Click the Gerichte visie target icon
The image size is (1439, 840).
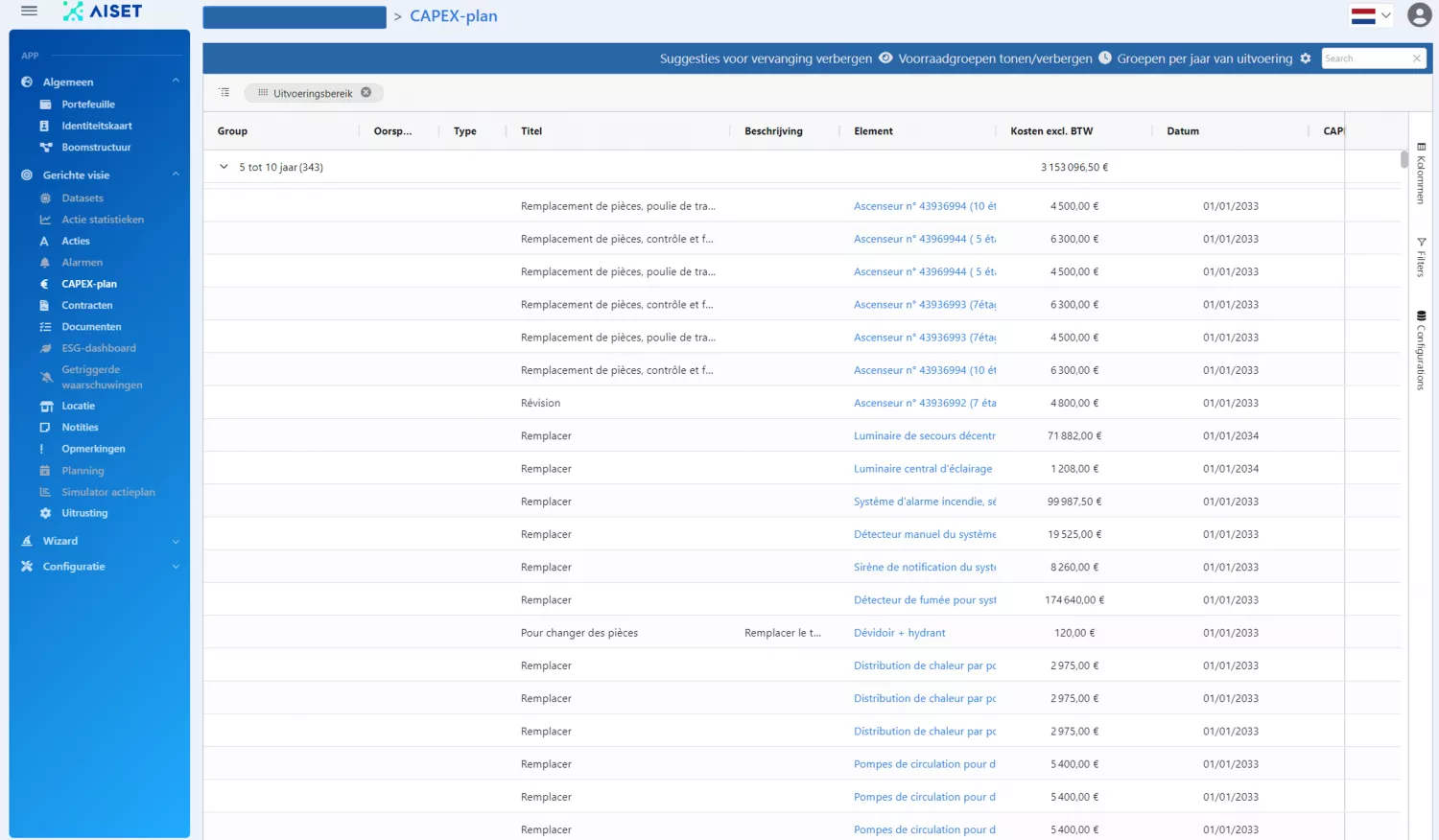coord(27,175)
